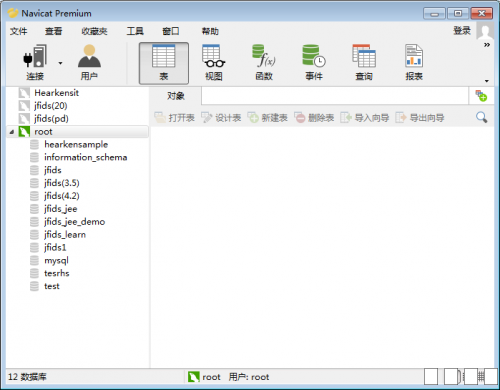
Task: Click the 事件 (Event) clock database icon
Action: [314, 63]
